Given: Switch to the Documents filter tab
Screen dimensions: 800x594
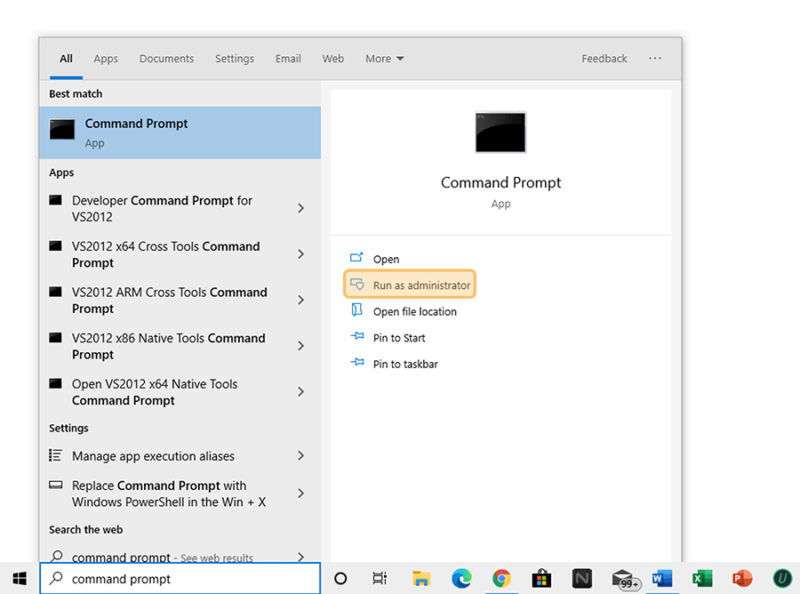Looking at the screenshot, I should (x=167, y=59).
